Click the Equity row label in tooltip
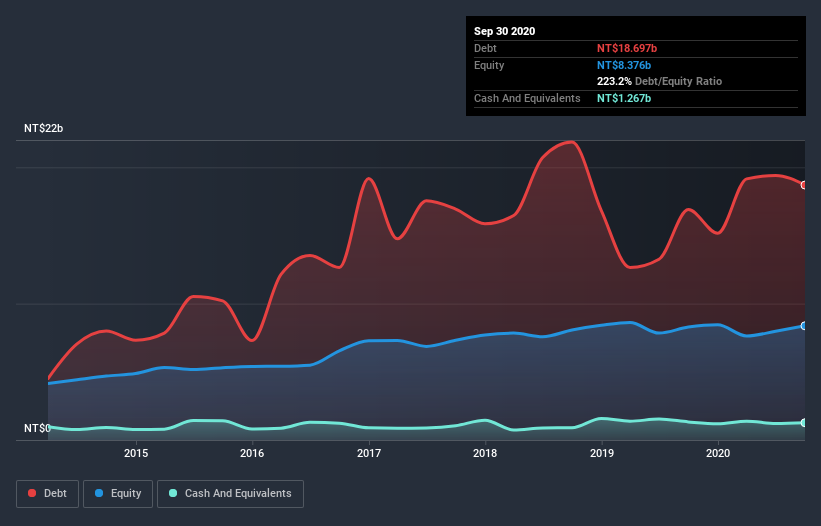 point(489,65)
